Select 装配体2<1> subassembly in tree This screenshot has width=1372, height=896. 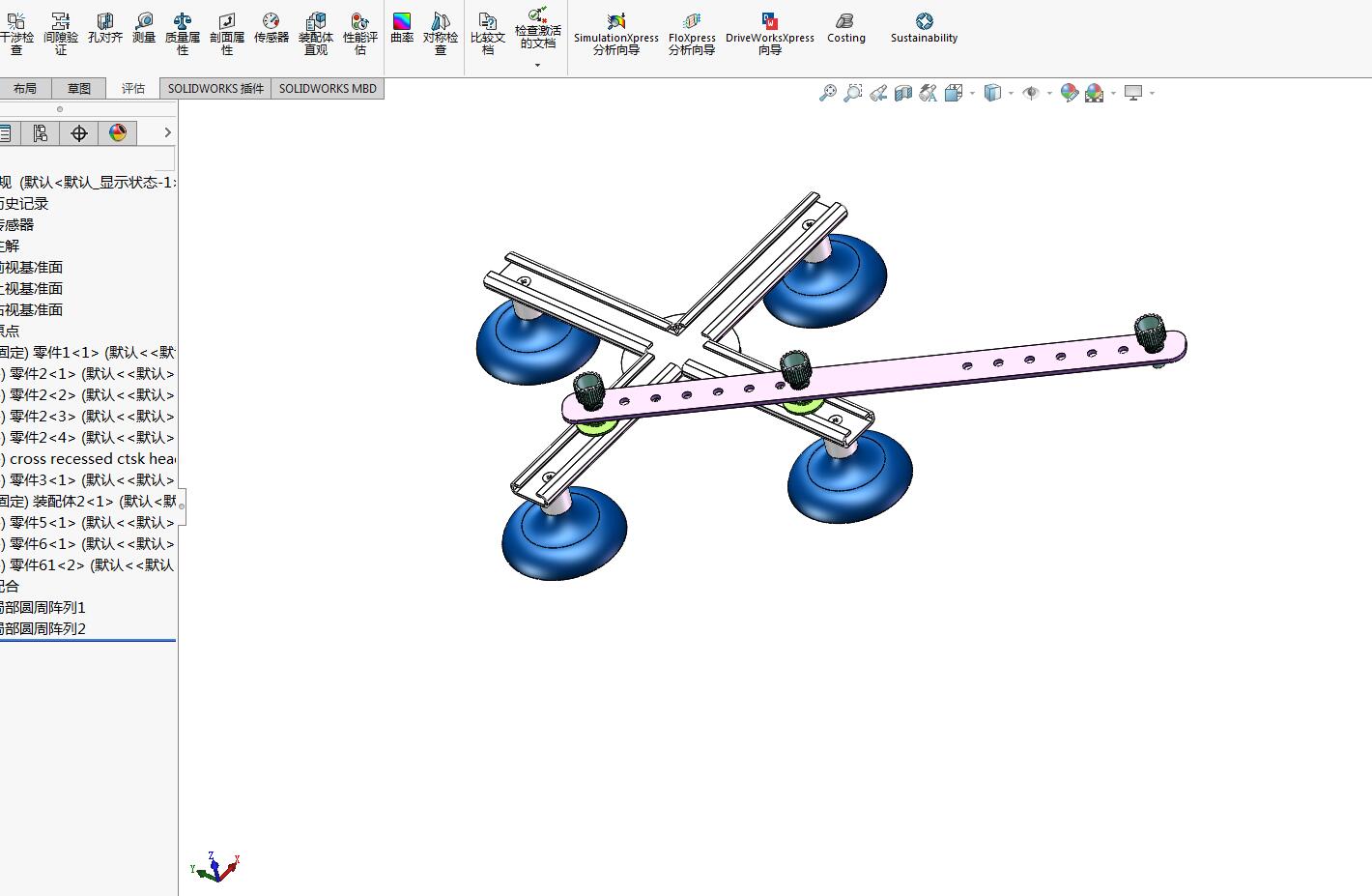tap(88, 502)
